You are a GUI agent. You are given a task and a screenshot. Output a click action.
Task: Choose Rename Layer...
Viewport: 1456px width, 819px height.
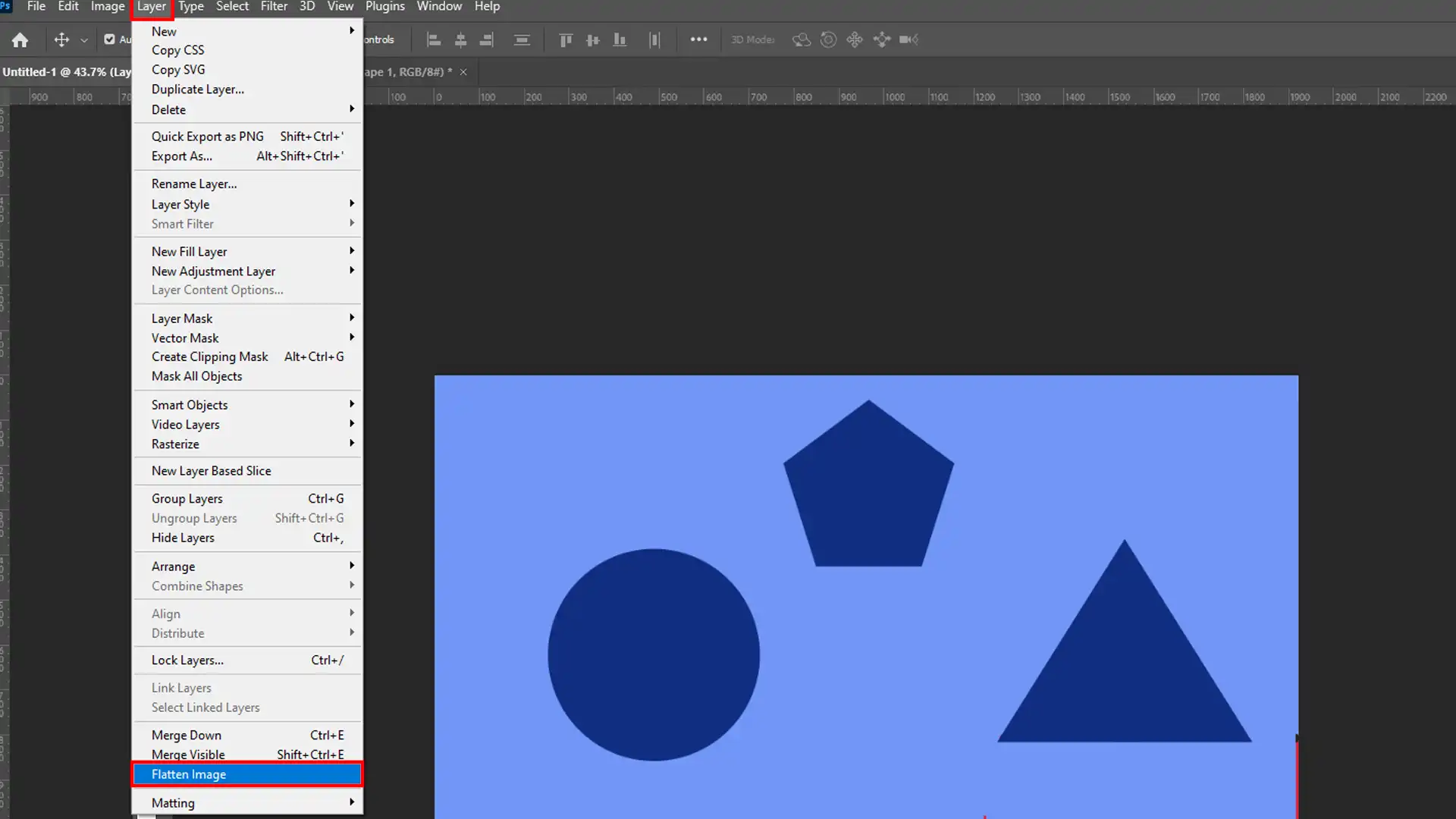point(247,184)
